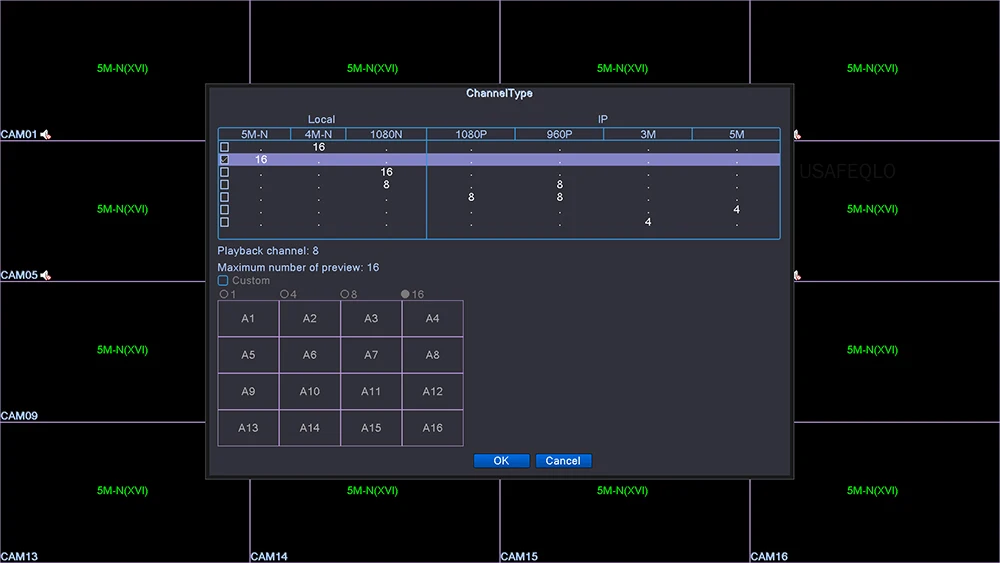Click the 3M column header
Screen dimensions: 1000x563
coord(648,135)
